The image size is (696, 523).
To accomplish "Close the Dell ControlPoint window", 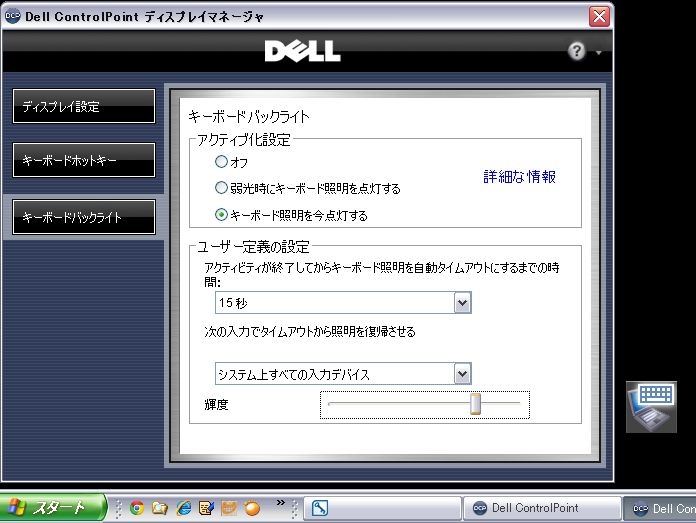I will (599, 16).
